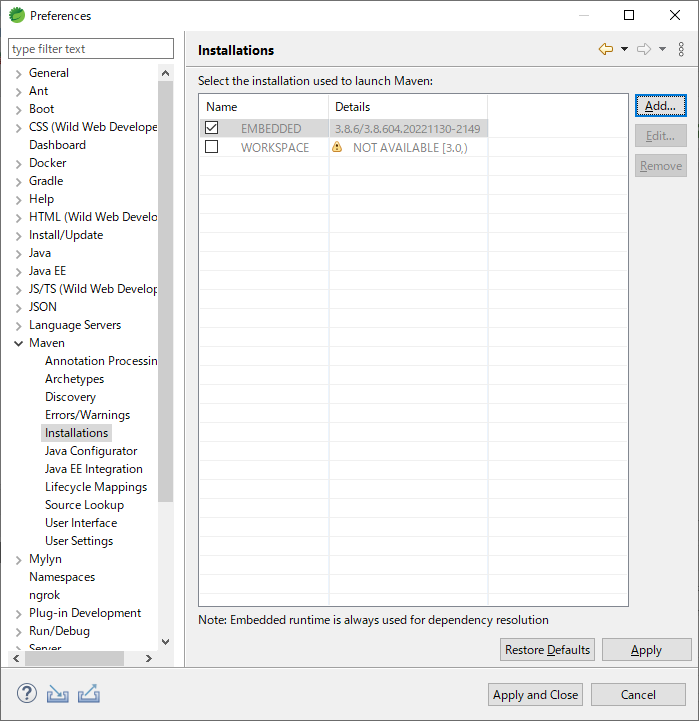Check the WORKSPACE installation checkbox

click(212, 147)
